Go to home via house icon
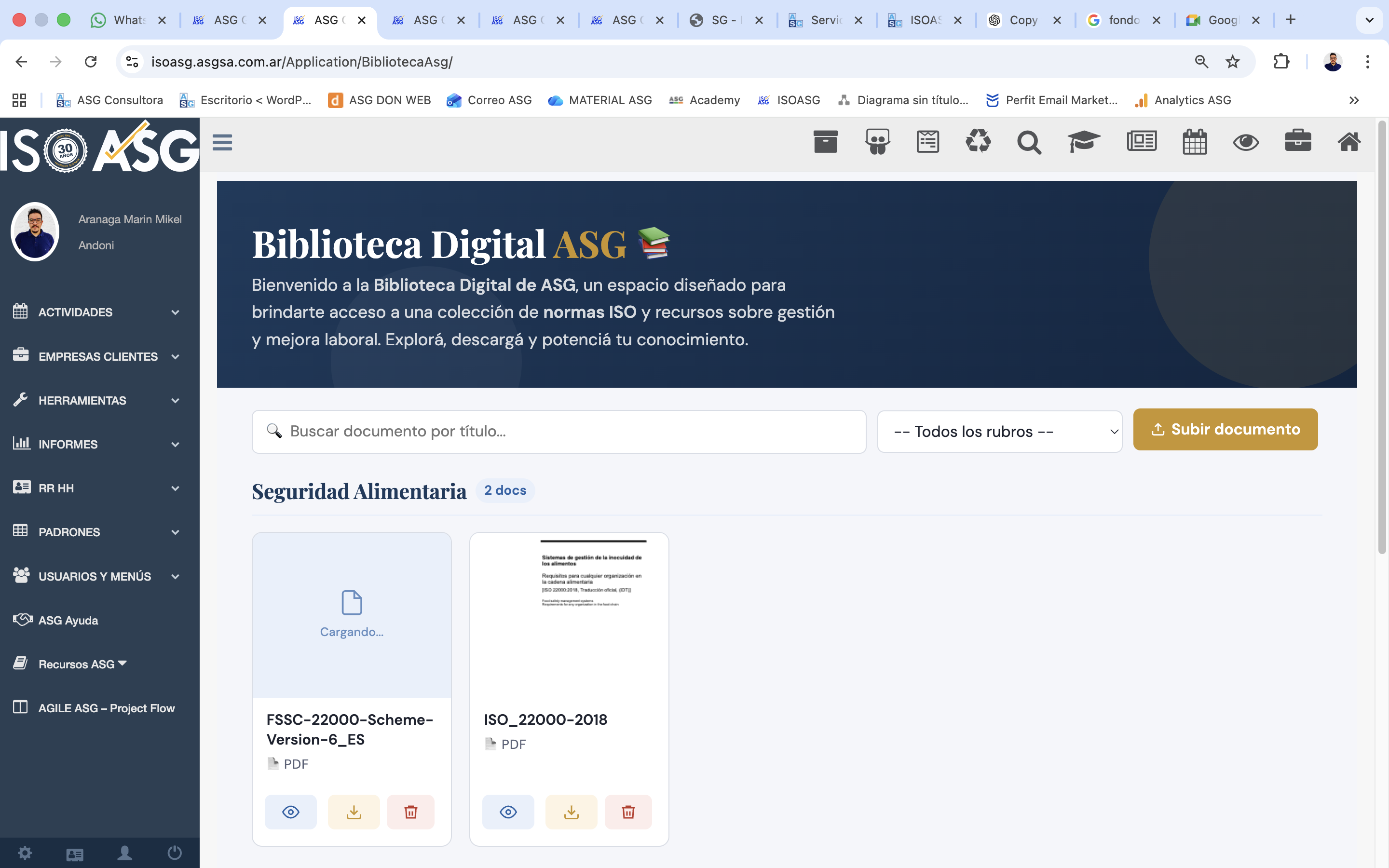 [x=1349, y=142]
